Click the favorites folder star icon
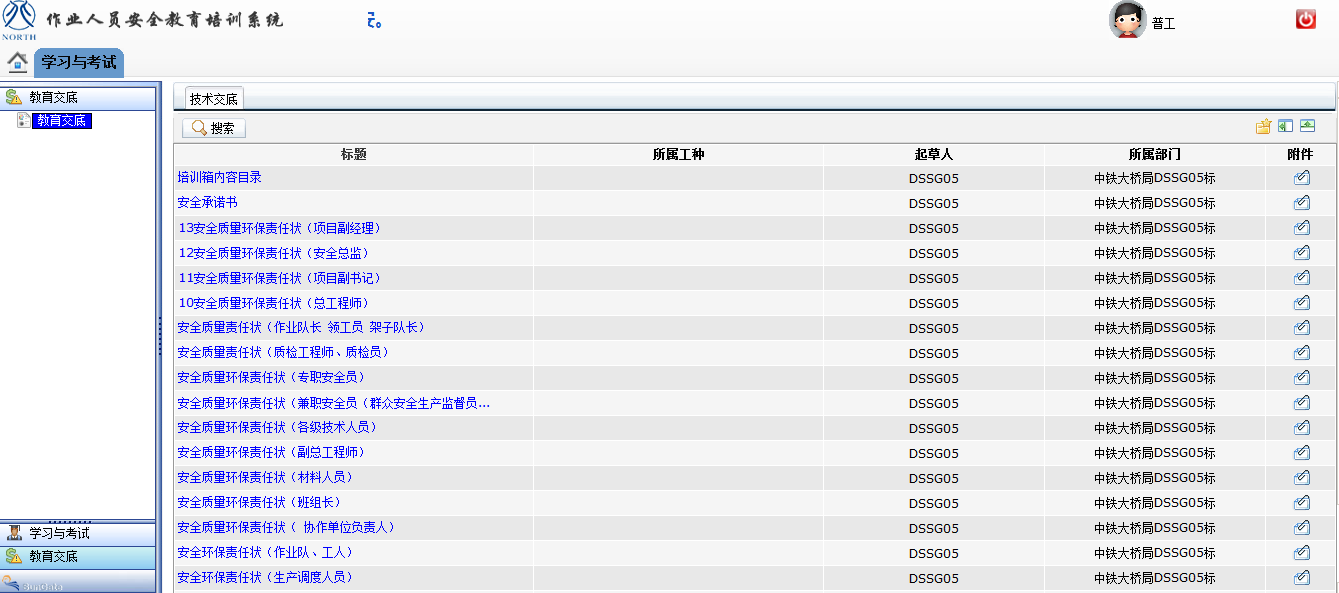 [x=1263, y=127]
